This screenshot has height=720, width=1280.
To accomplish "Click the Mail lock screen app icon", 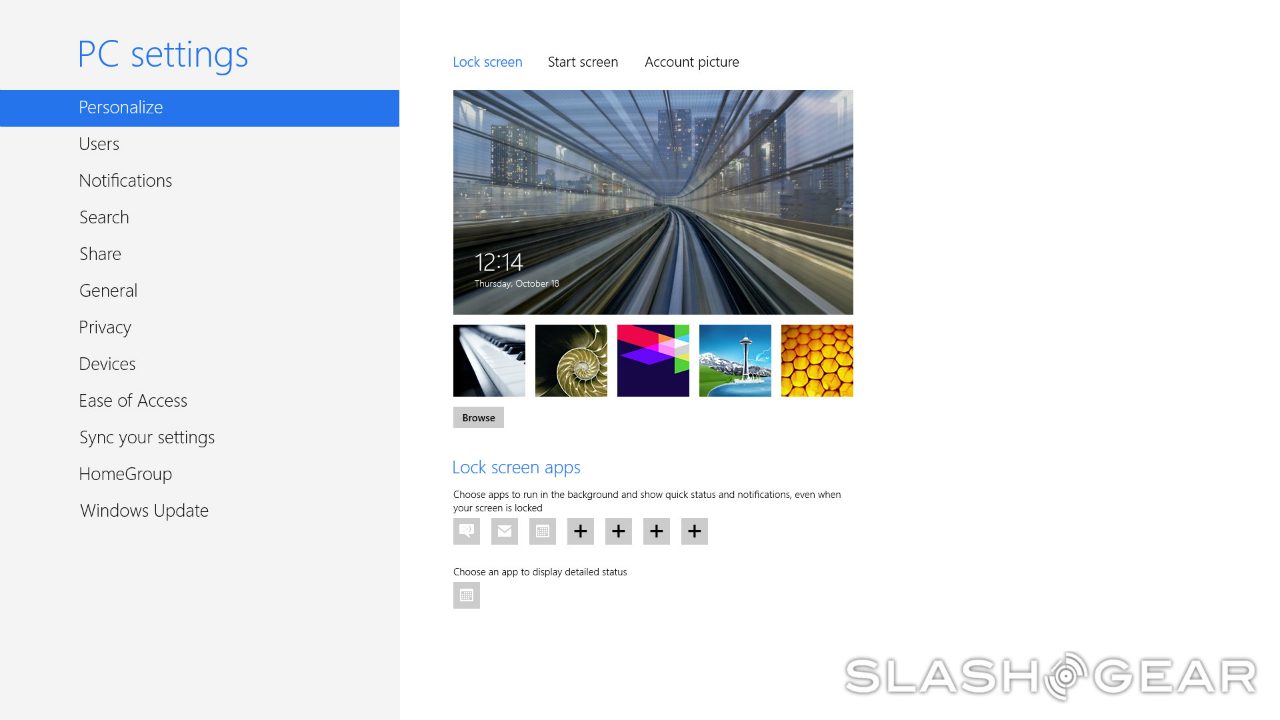I will 504,531.
